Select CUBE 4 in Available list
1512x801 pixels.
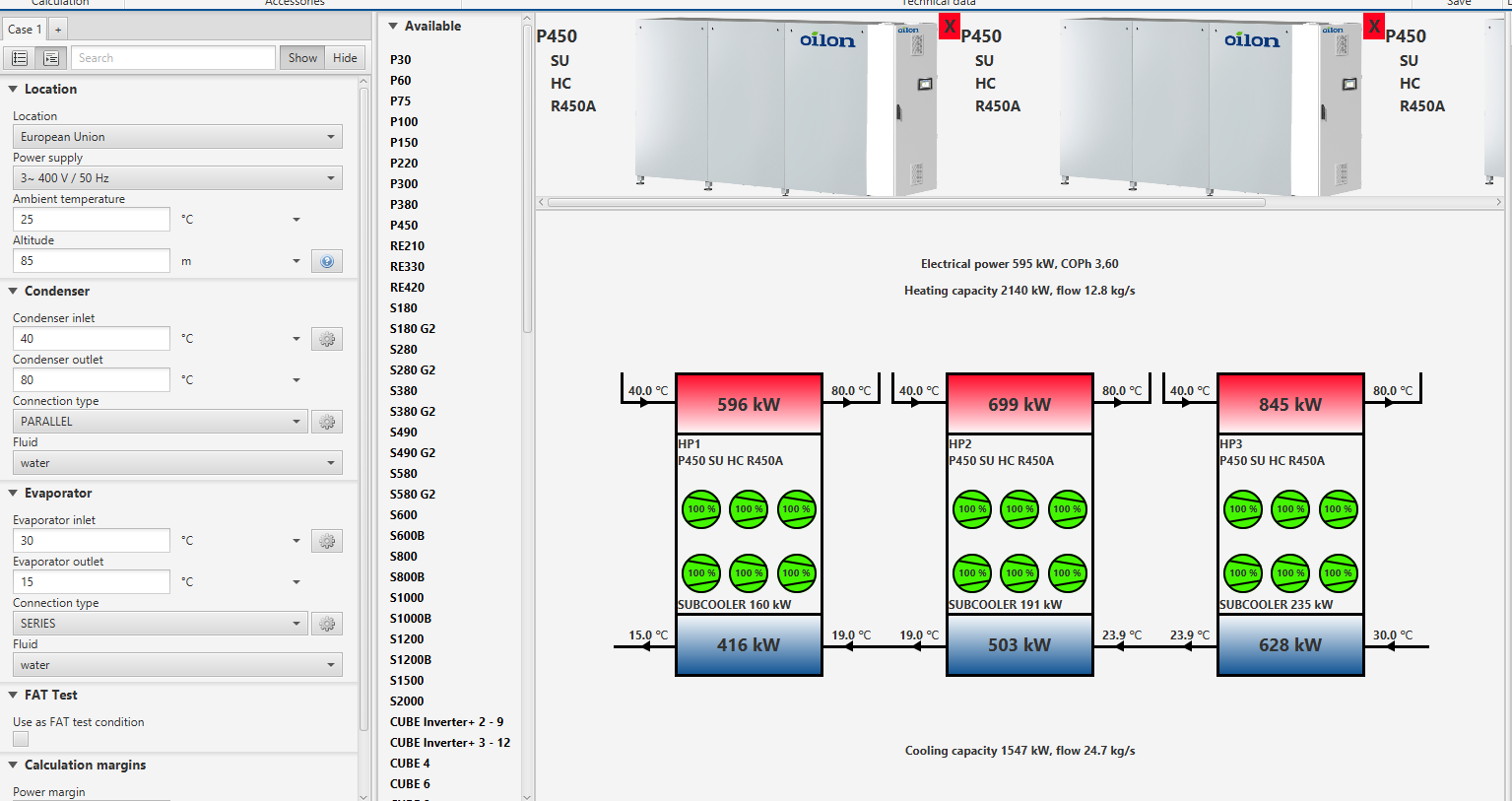pyautogui.click(x=410, y=763)
